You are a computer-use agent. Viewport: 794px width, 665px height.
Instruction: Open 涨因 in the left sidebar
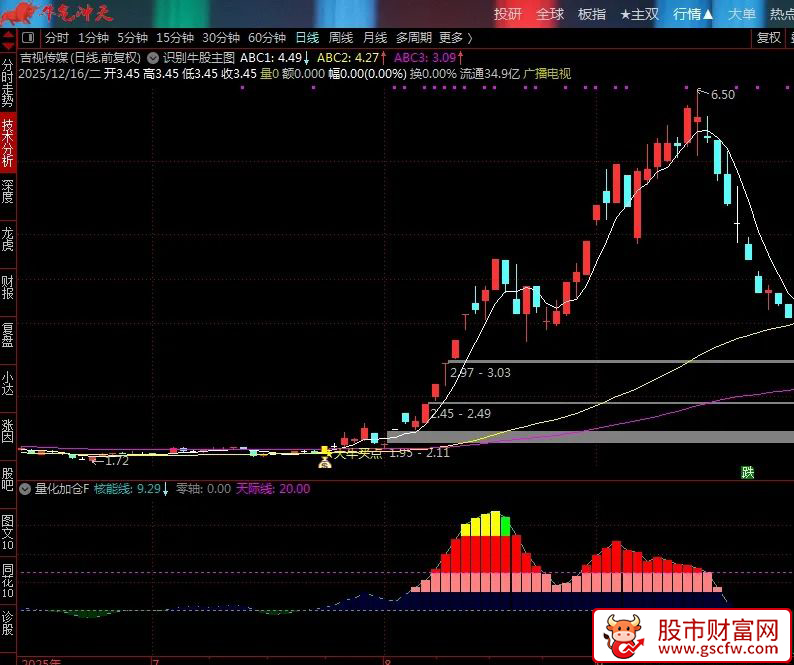coord(8,431)
